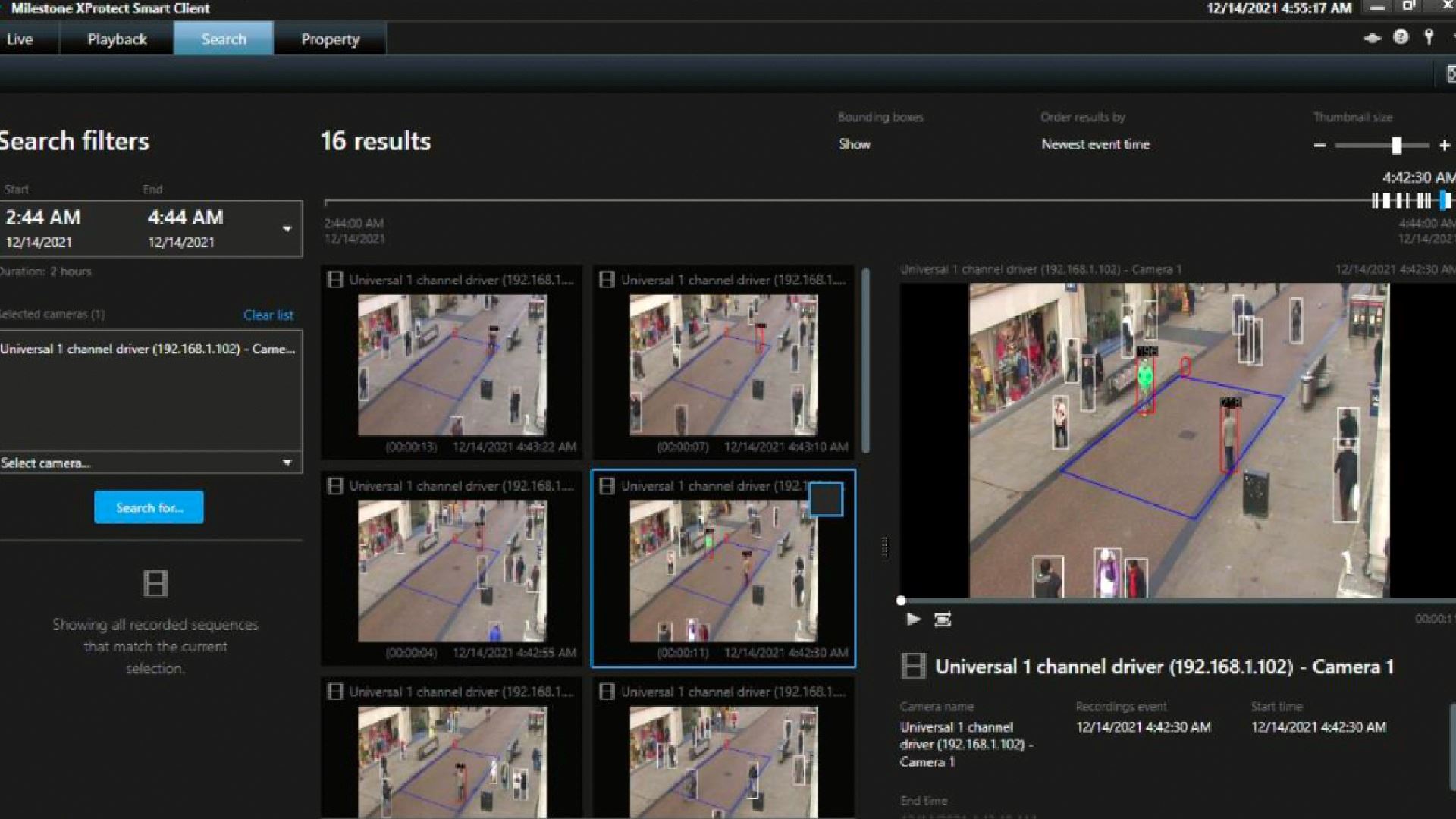
Task: Edit the 4:44 AM end time
Action: click(x=186, y=218)
